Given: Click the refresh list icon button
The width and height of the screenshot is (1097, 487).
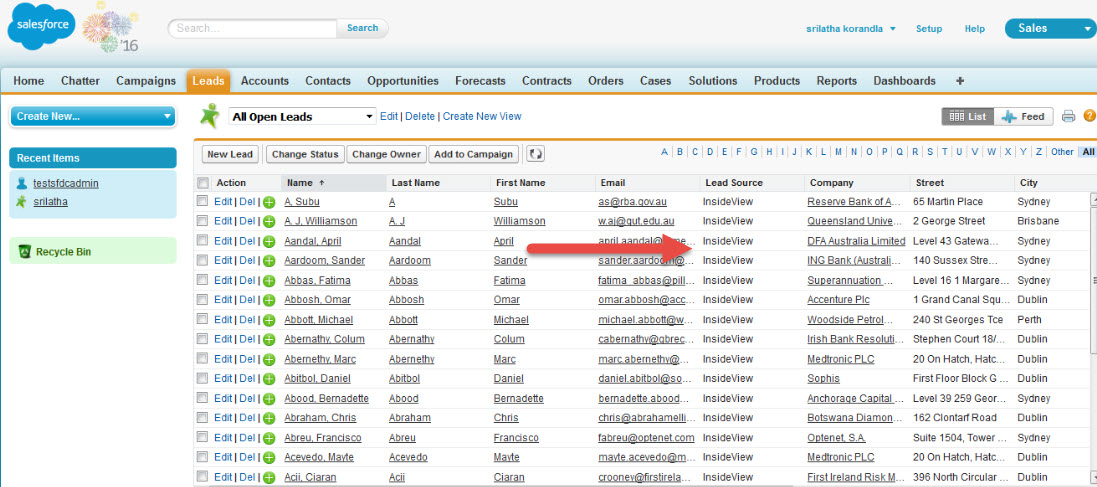Looking at the screenshot, I should [535, 154].
